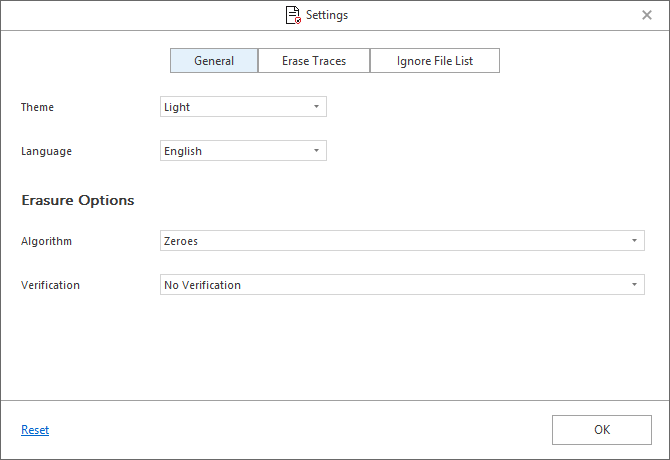Expand the Language dropdown arrow

point(316,151)
